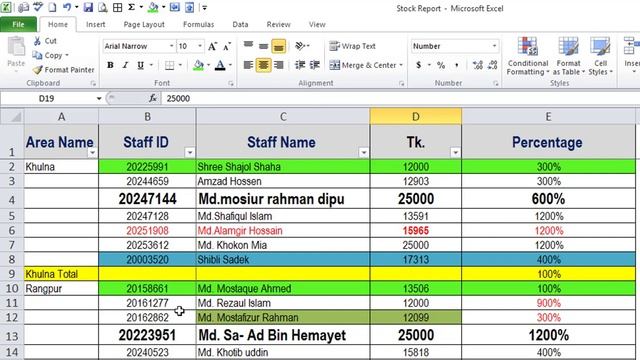Screen dimensions: 640x360
Task: Toggle Top Align
Action: point(248,46)
